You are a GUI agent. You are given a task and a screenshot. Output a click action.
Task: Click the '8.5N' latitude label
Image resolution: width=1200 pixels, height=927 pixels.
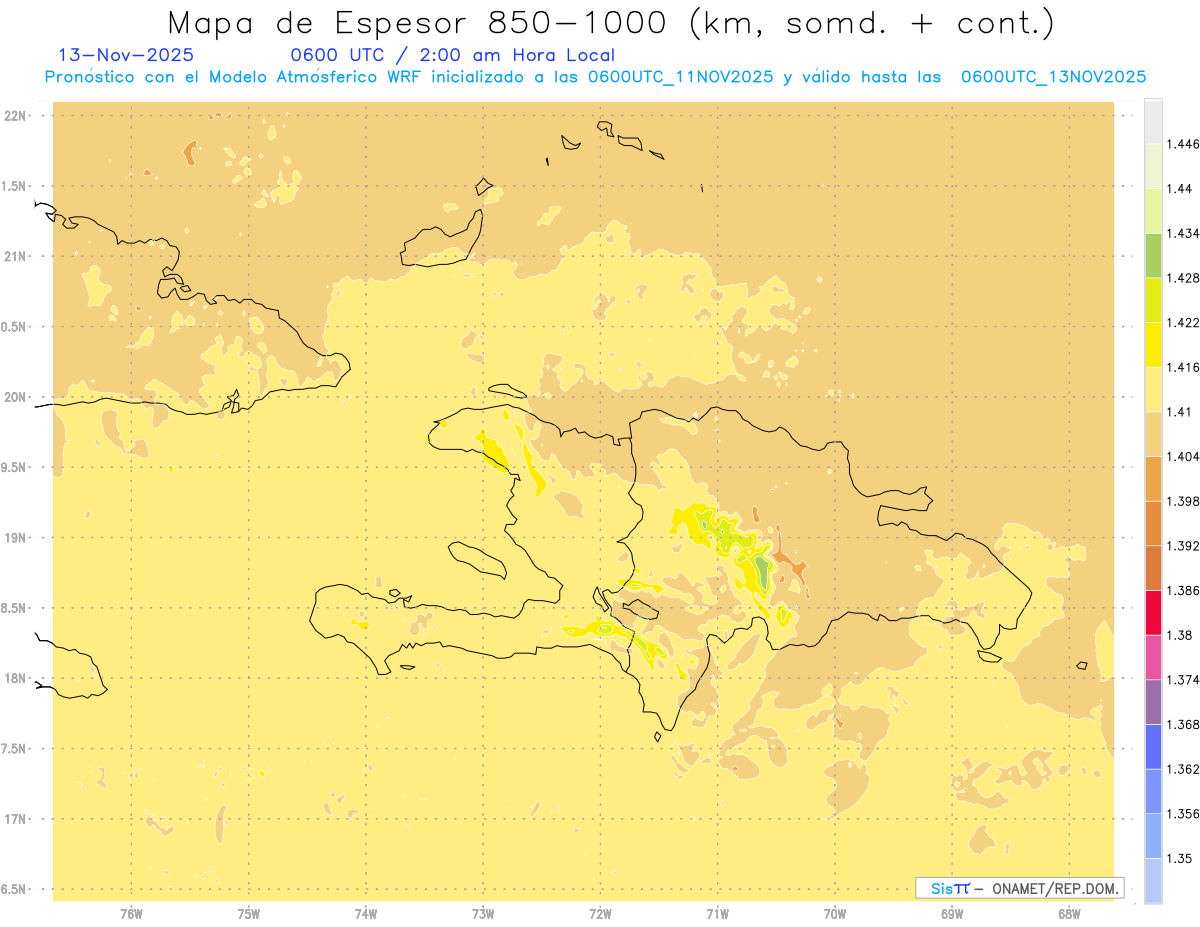(x=15, y=608)
